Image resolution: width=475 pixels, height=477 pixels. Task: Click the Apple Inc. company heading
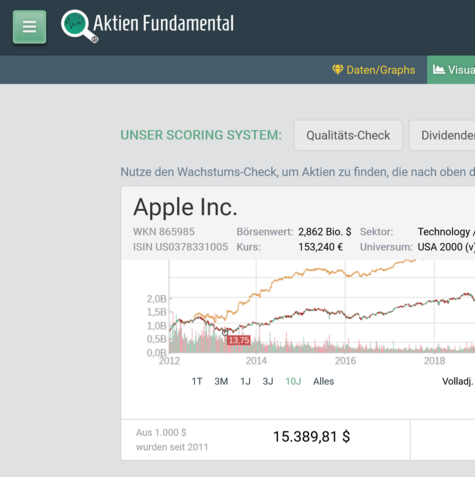tap(185, 207)
